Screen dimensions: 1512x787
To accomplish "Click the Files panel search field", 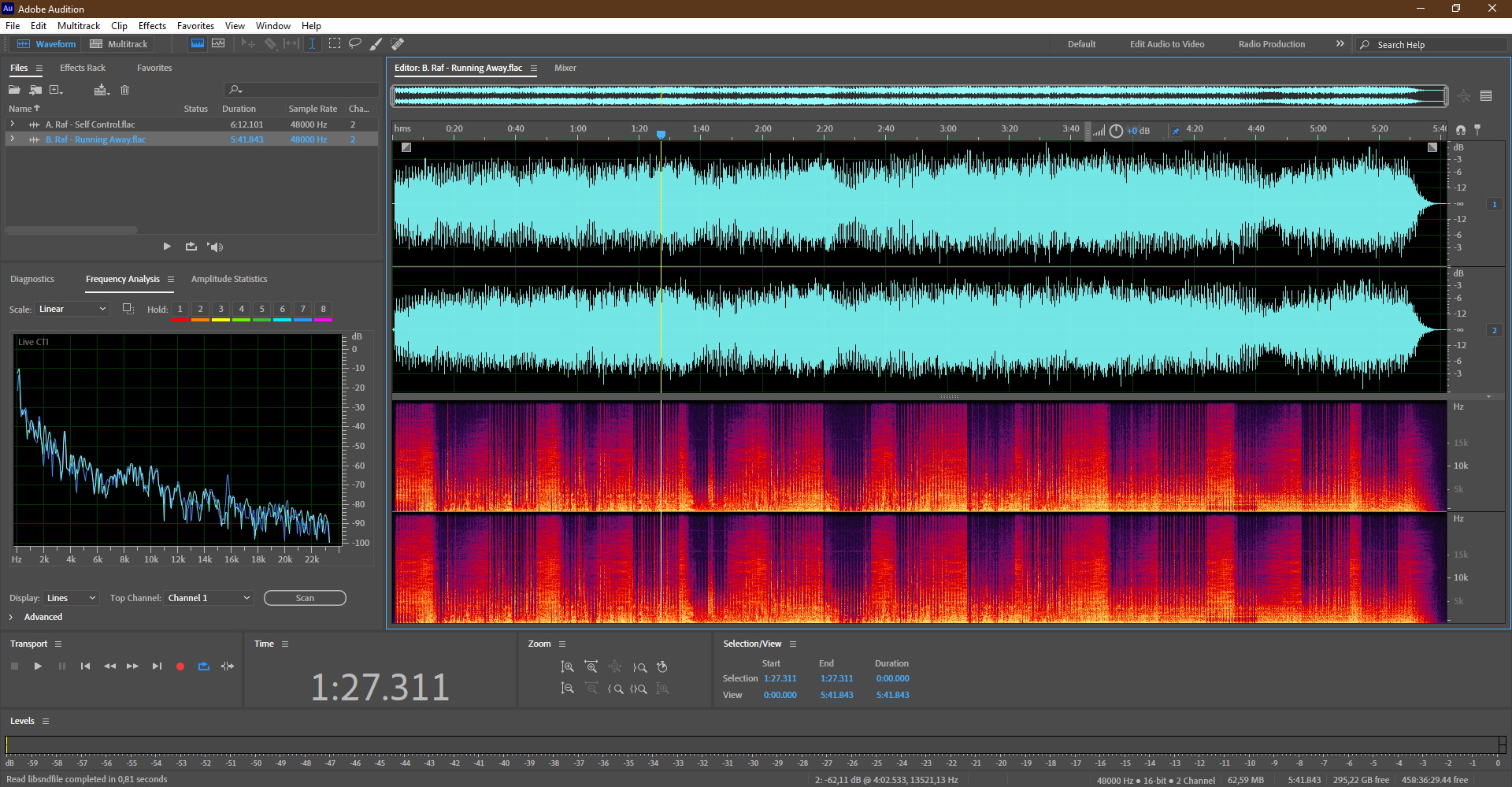I will click(302, 90).
